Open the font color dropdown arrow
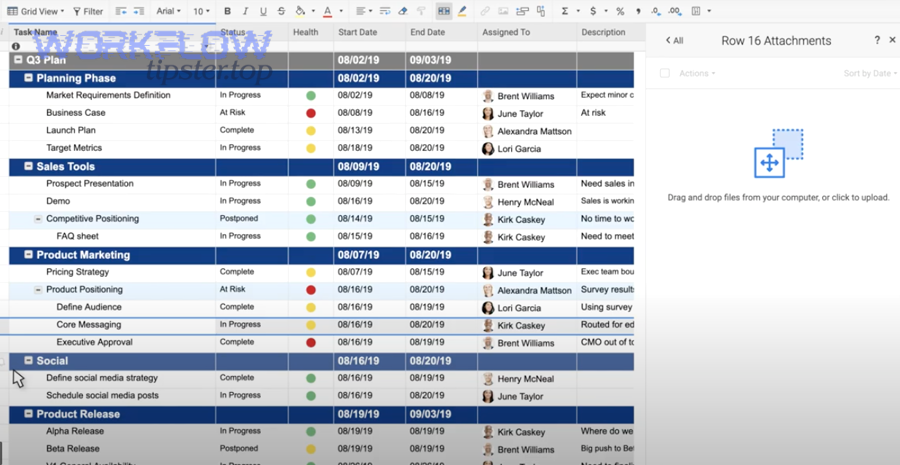Screen dimensions: 900x465 (x=341, y=11)
